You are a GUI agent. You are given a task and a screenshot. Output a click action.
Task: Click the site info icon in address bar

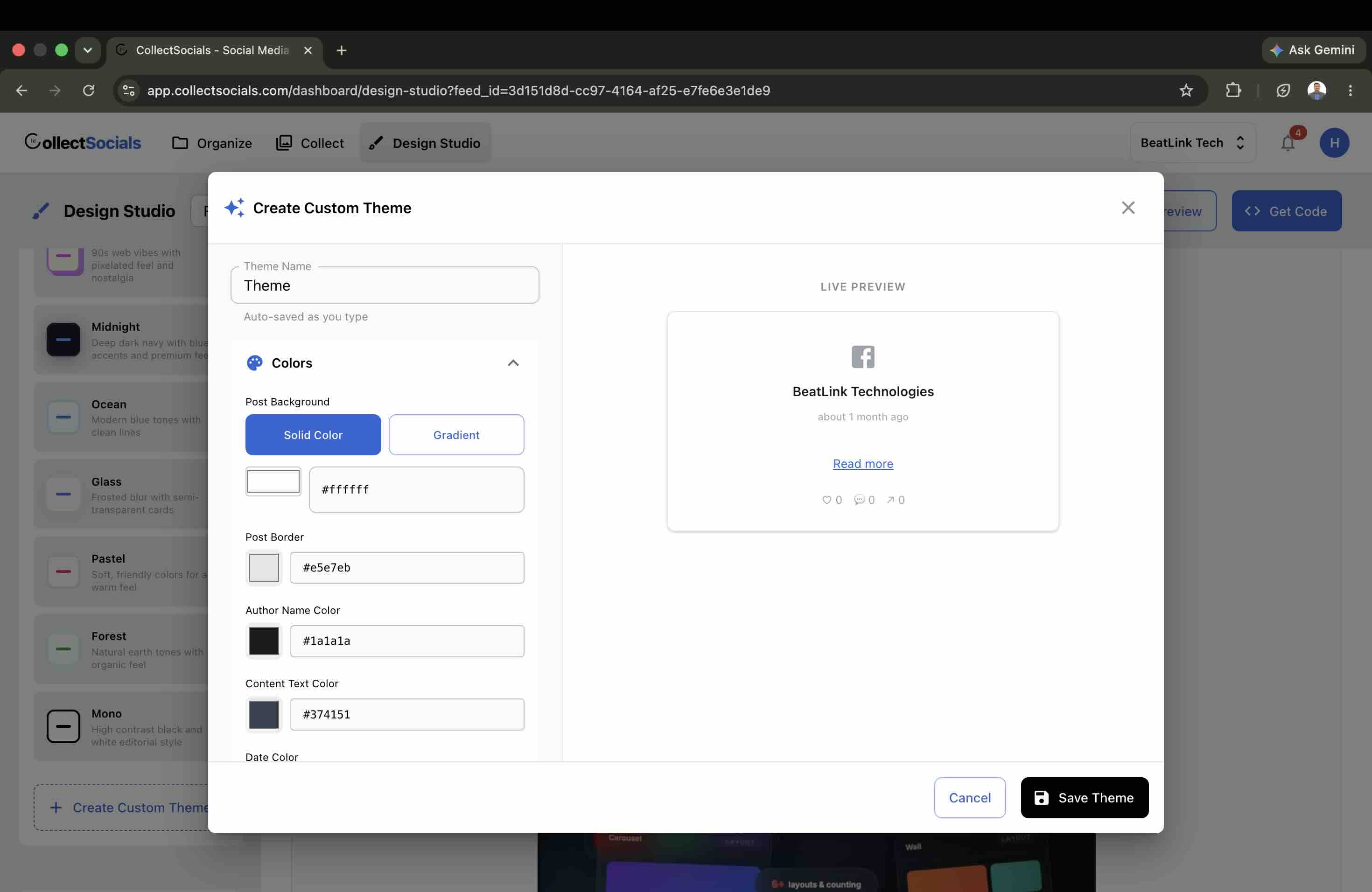pyautogui.click(x=129, y=91)
